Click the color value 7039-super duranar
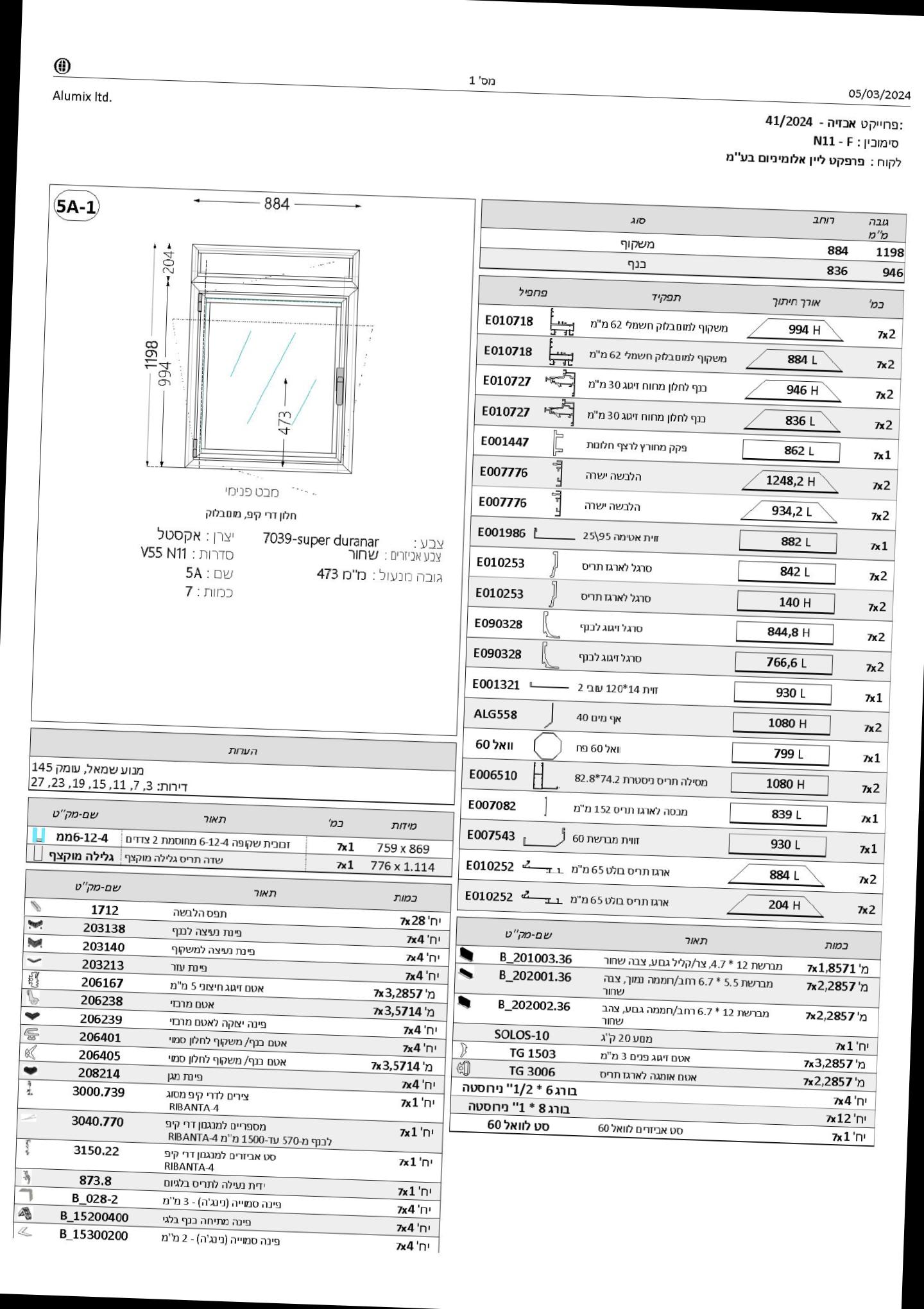 [x=321, y=540]
